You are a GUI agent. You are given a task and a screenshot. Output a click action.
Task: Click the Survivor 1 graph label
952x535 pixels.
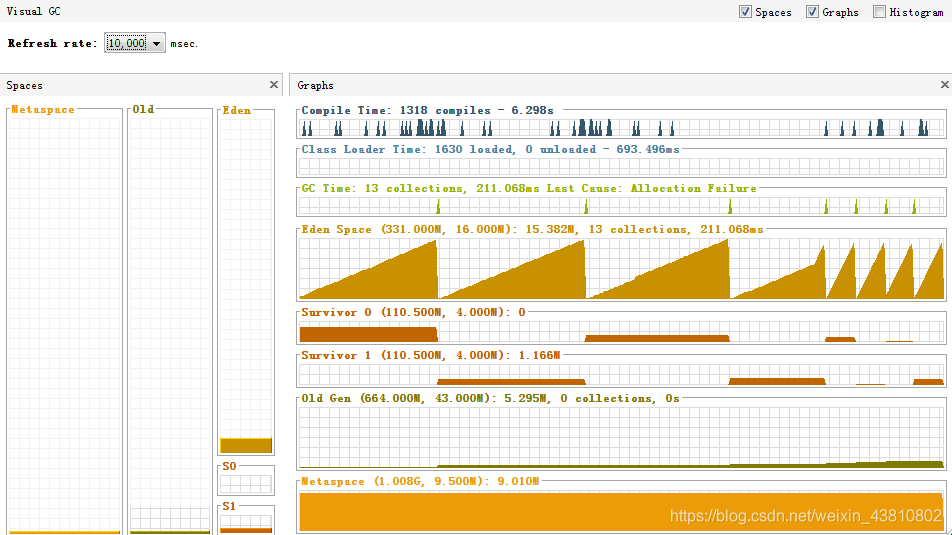430,355
